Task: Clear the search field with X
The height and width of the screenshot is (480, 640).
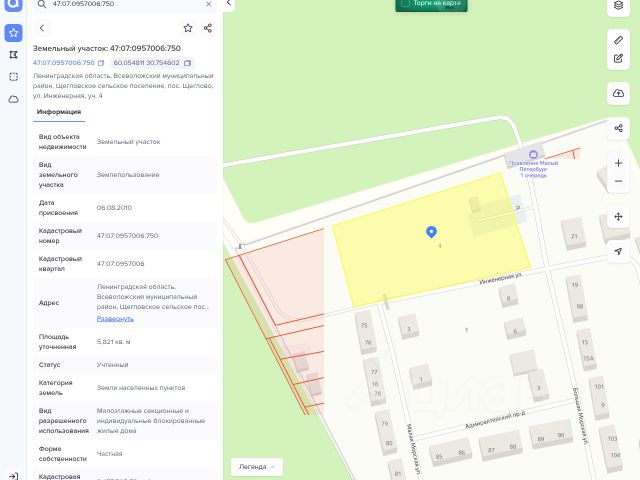Action: [x=209, y=4]
